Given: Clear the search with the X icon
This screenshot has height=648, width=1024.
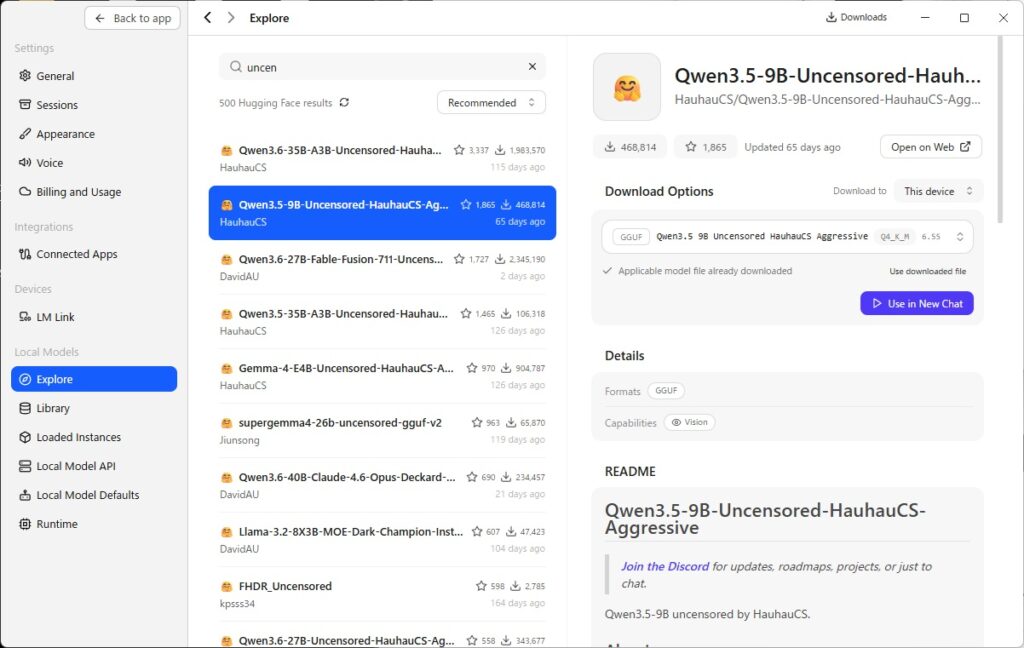Looking at the screenshot, I should (532, 67).
